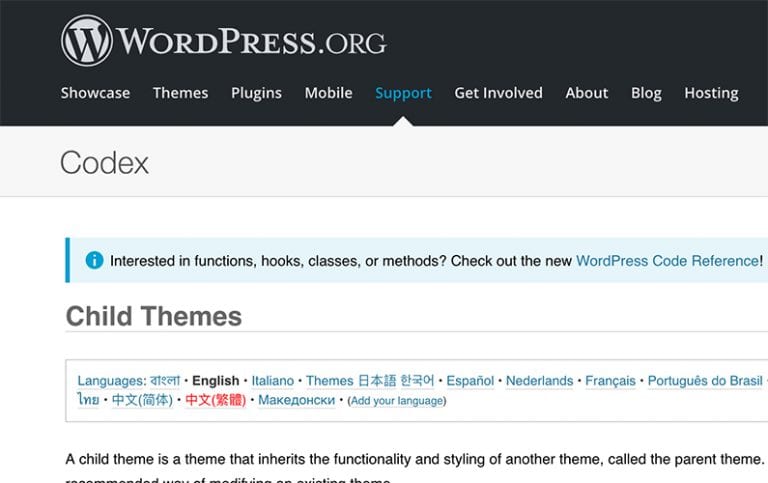768x483 pixels.
Task: Open the highlighted Support tab
Action: [x=403, y=93]
